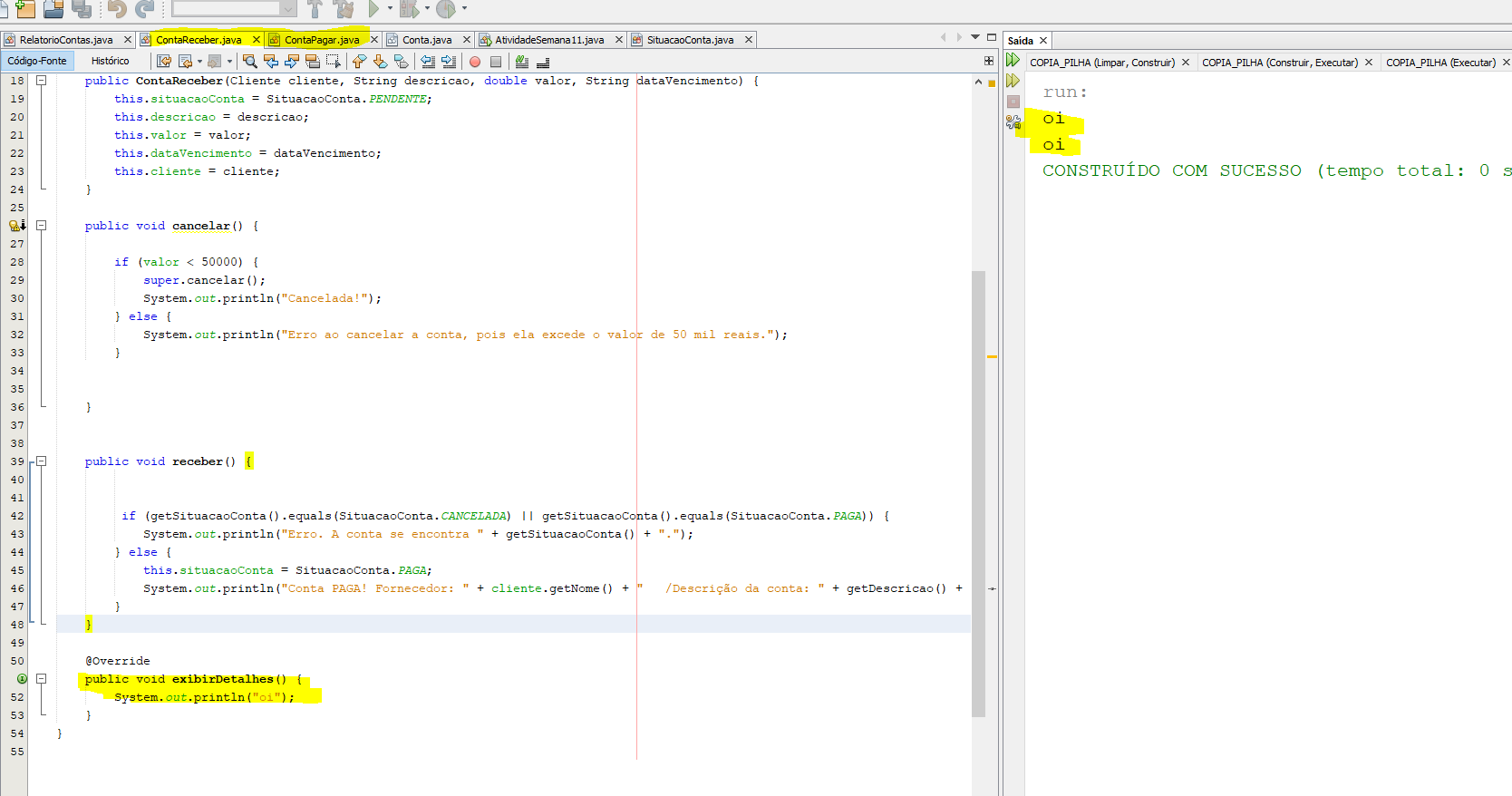Select the Saída output window tab
Viewport: 1512px width, 796px height.
pos(1021,41)
